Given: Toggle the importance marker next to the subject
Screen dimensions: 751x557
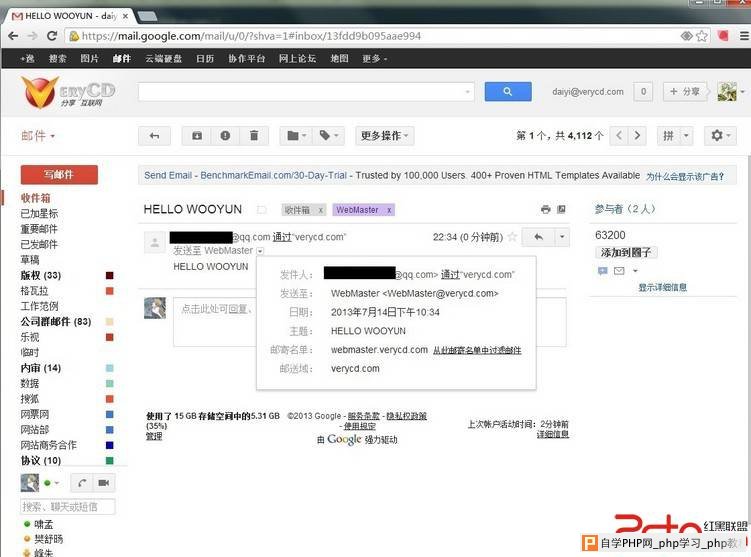Looking at the screenshot, I should point(262,210).
